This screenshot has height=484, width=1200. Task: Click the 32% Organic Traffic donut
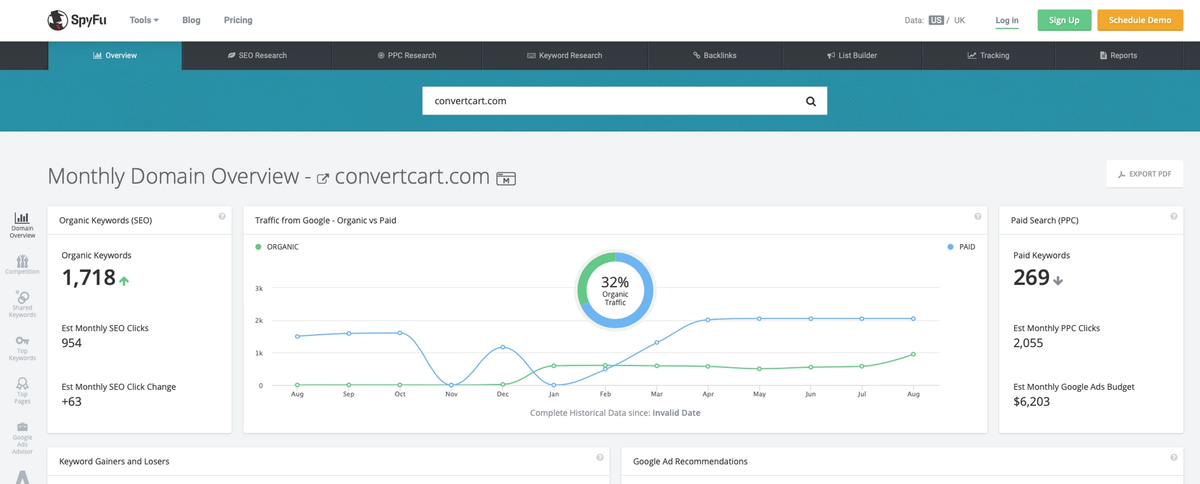coord(615,289)
